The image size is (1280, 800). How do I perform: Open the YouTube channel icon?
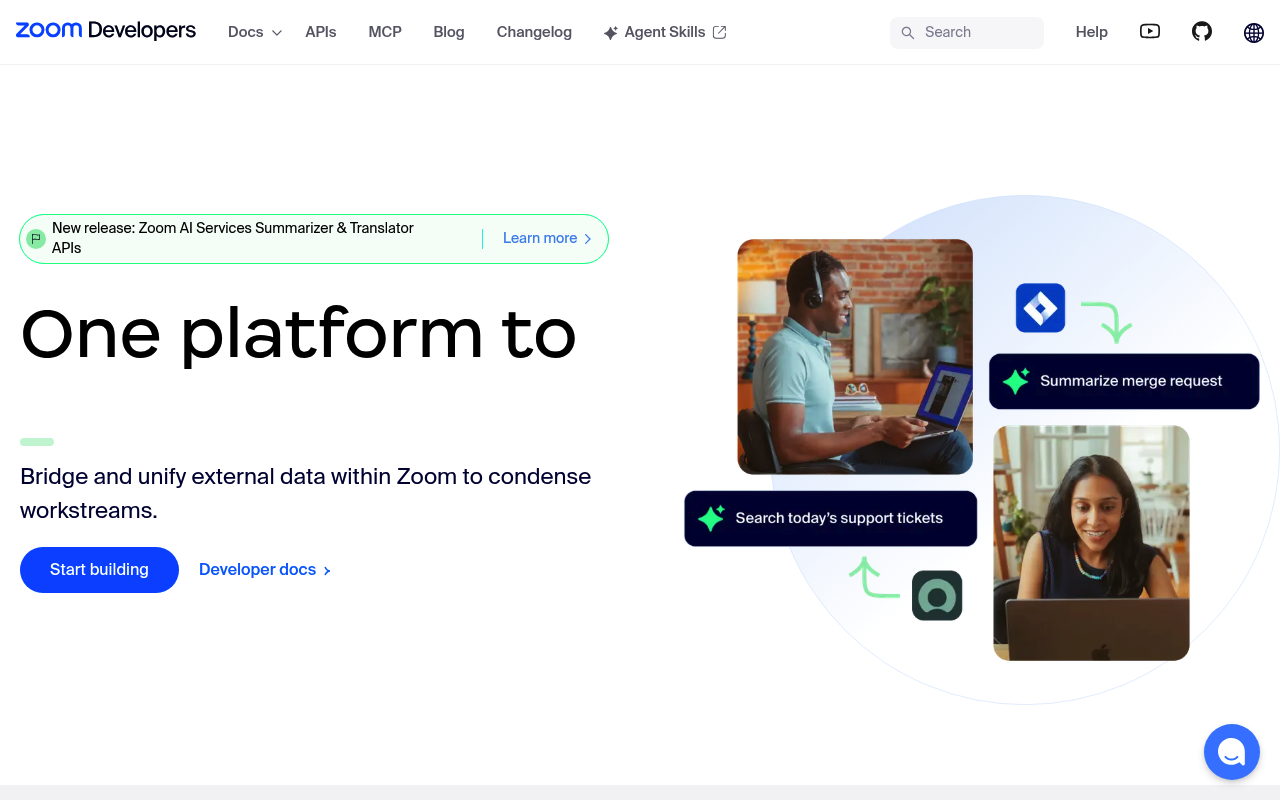click(1150, 32)
